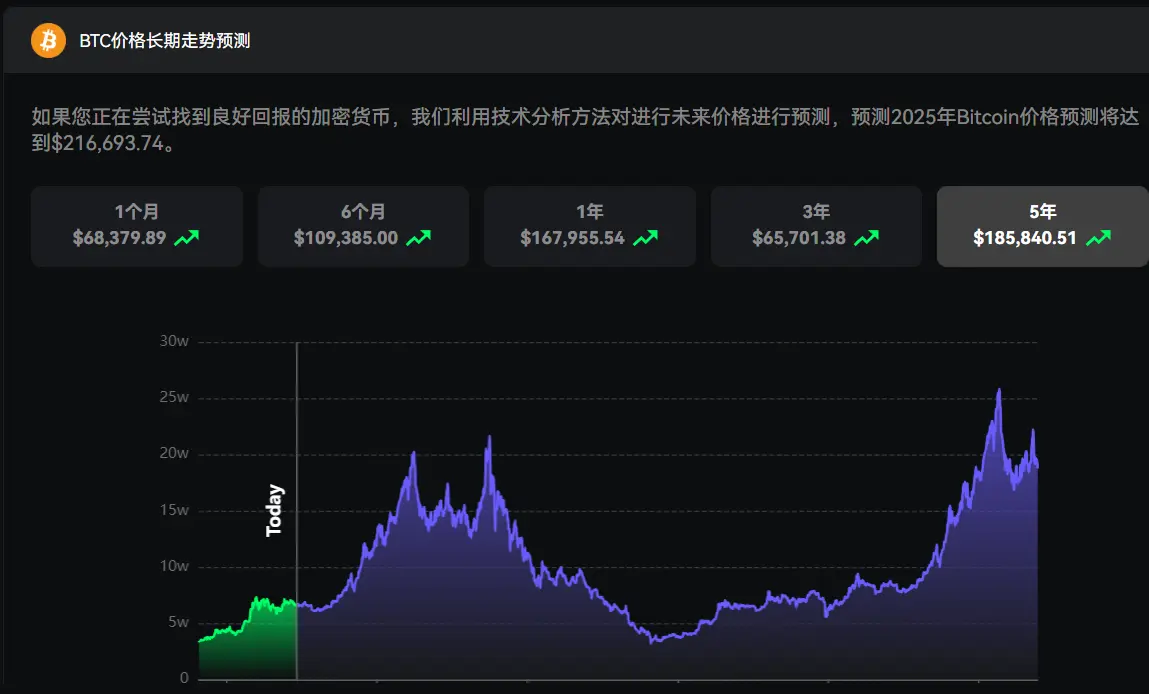Viewport: 1149px width, 694px height.
Task: Click the 30w y-axis label
Action: point(174,341)
